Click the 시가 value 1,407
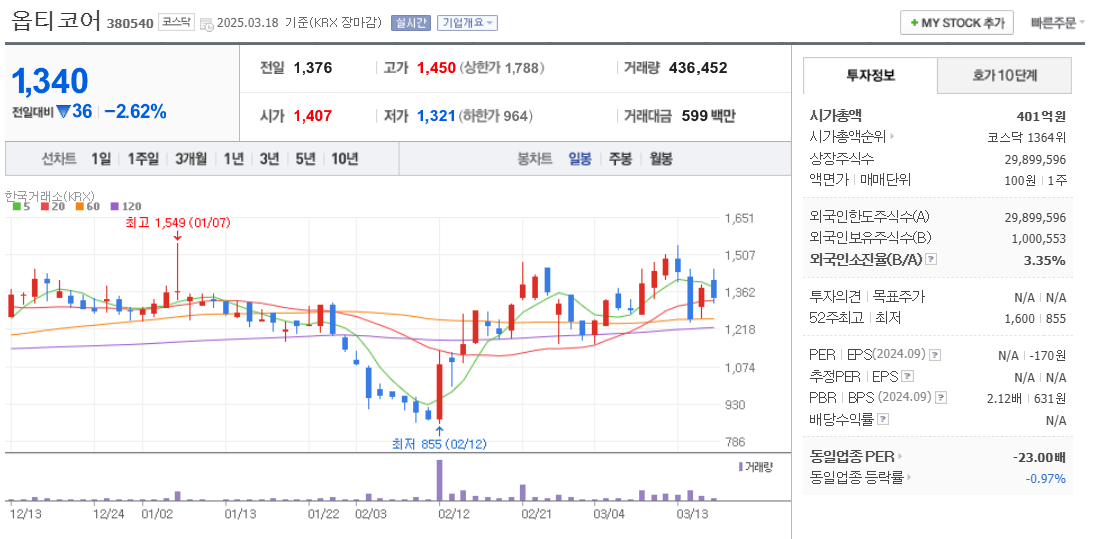The width and height of the screenshot is (1094, 539). (x=313, y=116)
